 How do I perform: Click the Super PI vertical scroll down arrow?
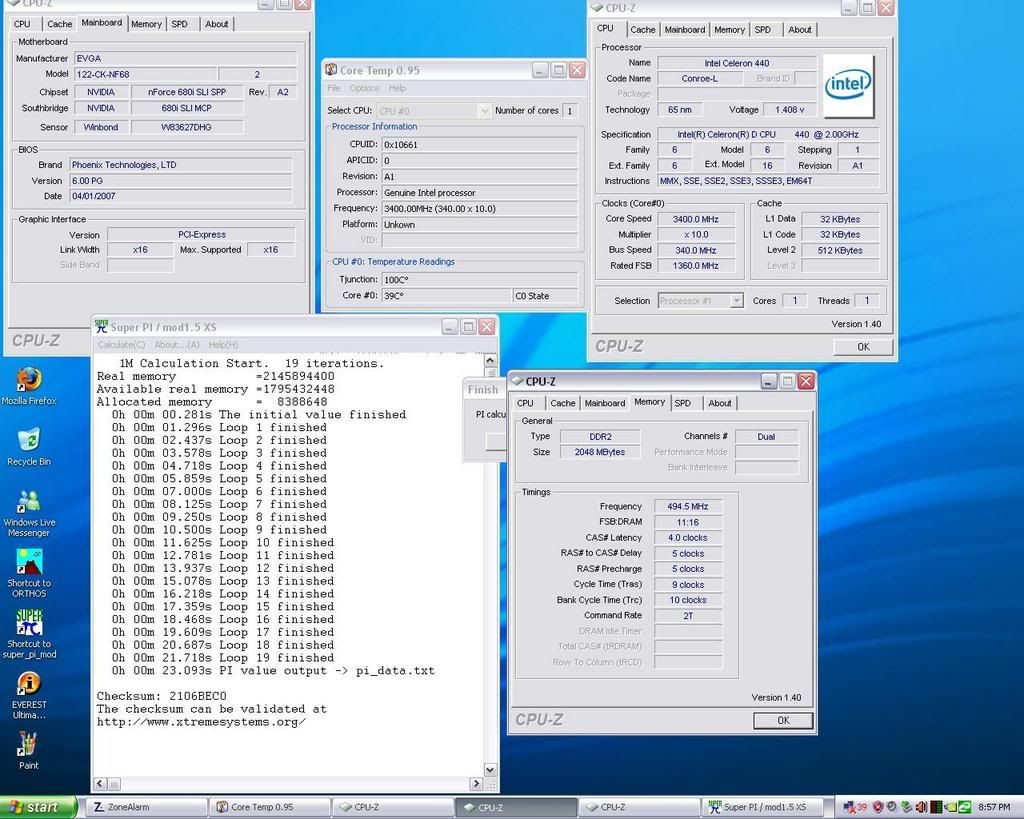click(490, 770)
